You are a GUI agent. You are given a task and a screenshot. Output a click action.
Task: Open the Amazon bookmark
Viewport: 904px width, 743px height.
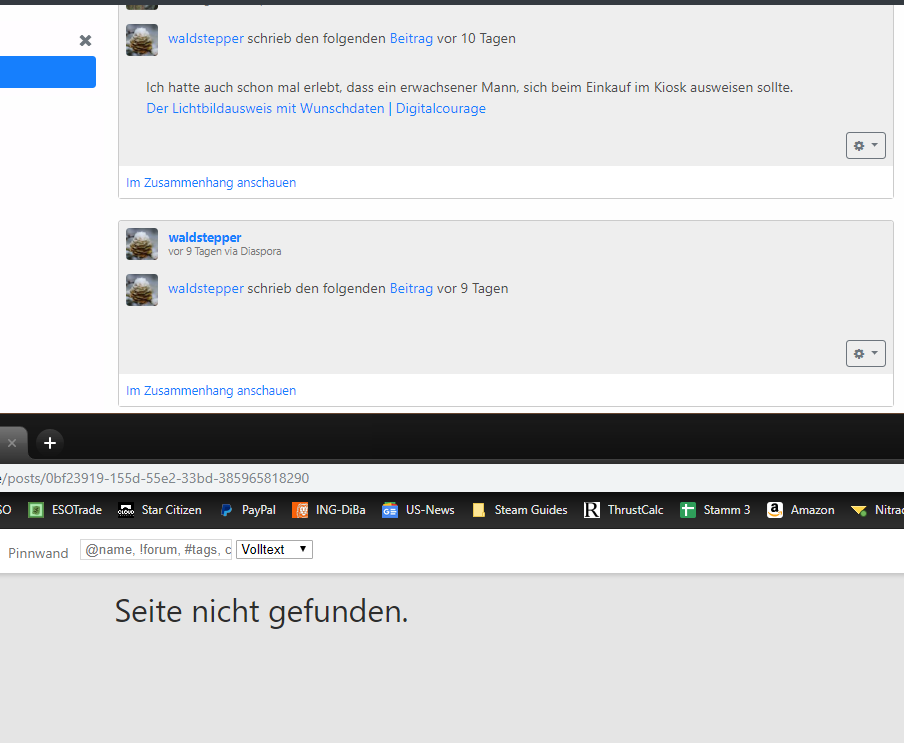[x=801, y=510]
